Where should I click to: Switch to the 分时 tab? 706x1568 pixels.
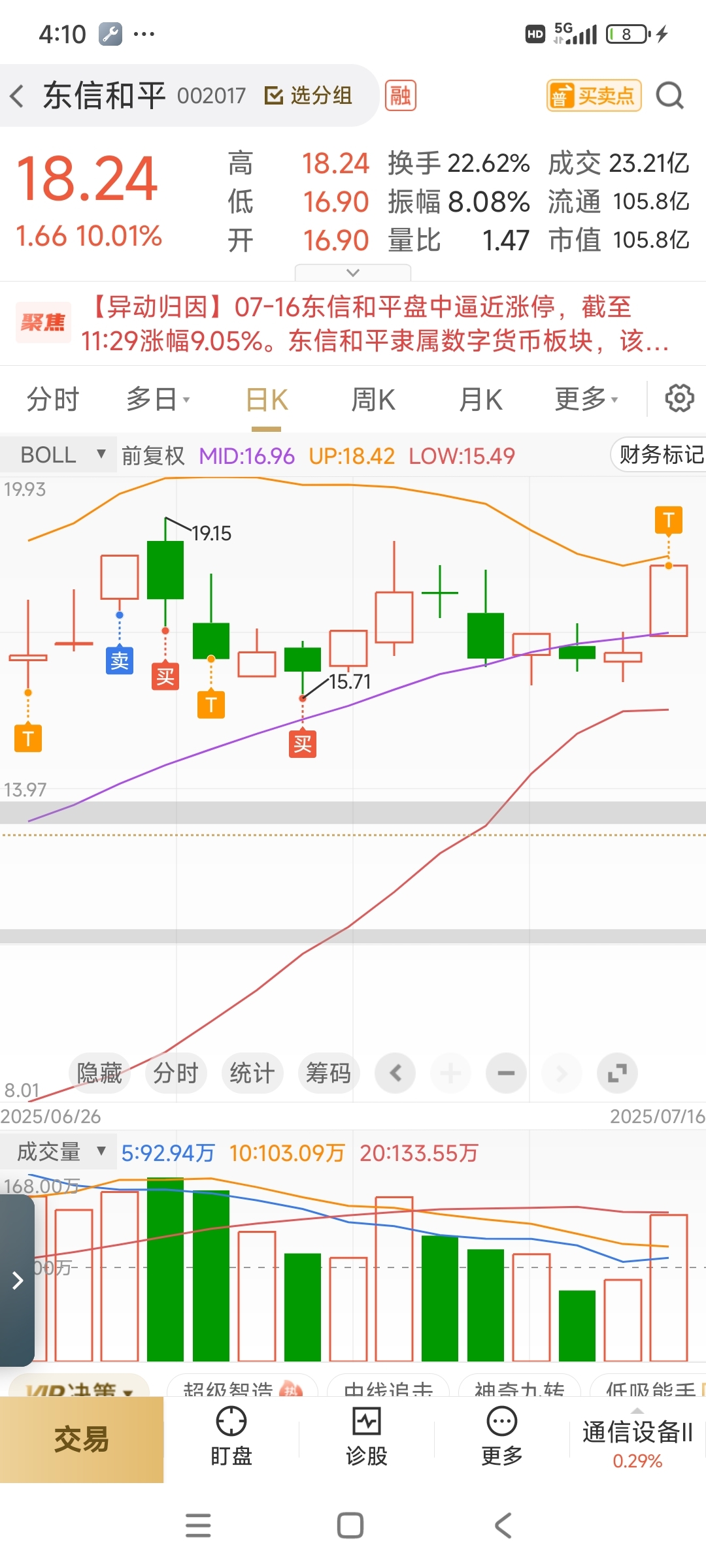tap(52, 399)
